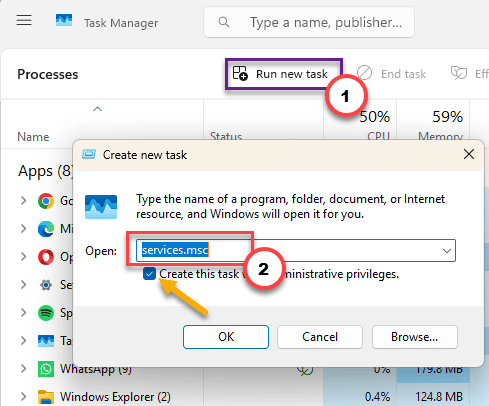Expand the Task Manager process group

pos(24,341)
